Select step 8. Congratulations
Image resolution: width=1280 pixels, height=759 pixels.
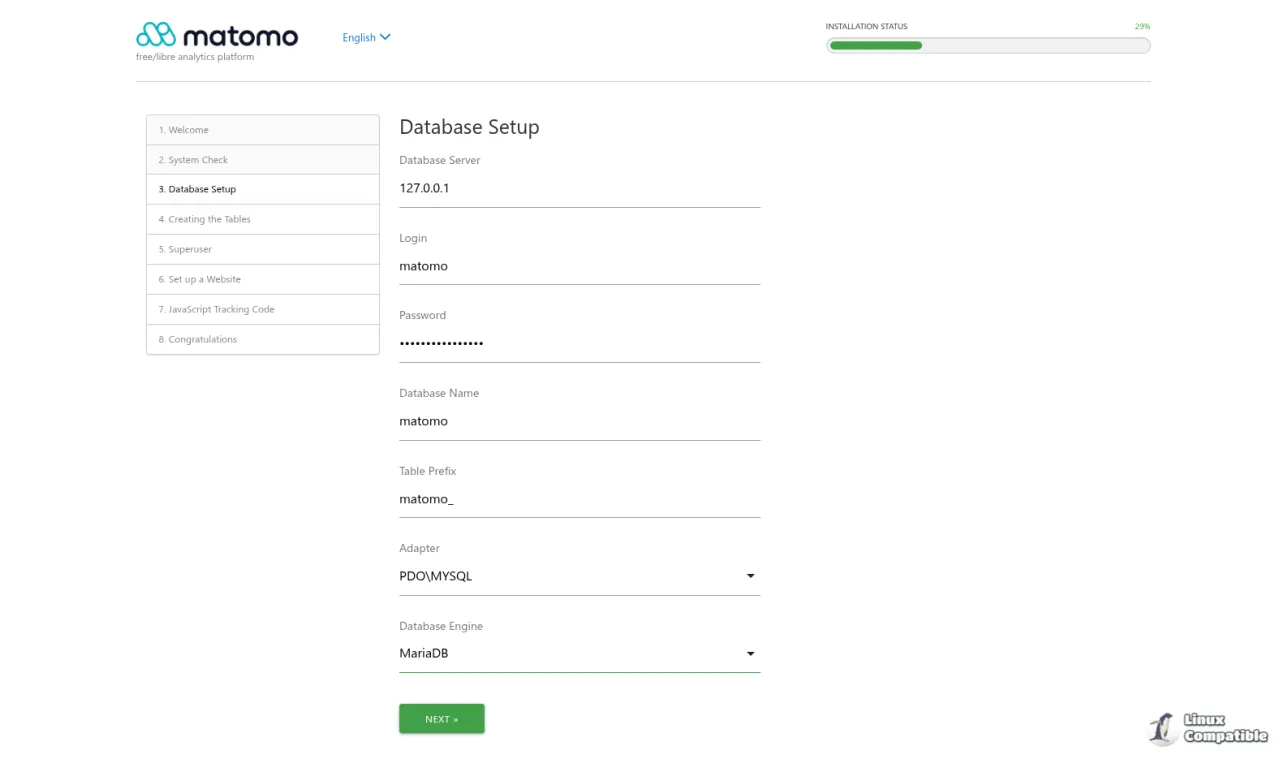click(x=263, y=339)
